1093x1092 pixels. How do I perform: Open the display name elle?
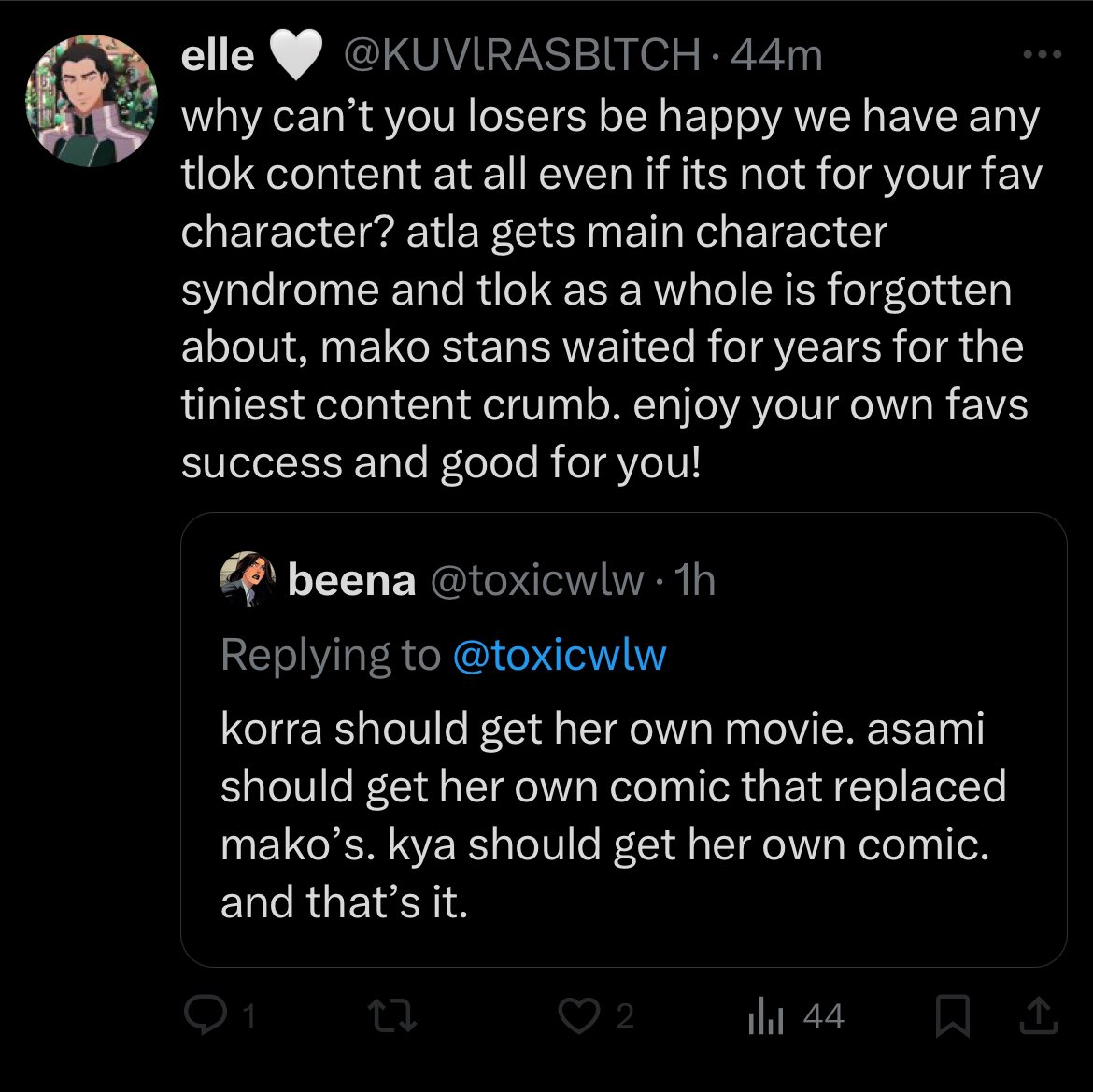tap(217, 57)
